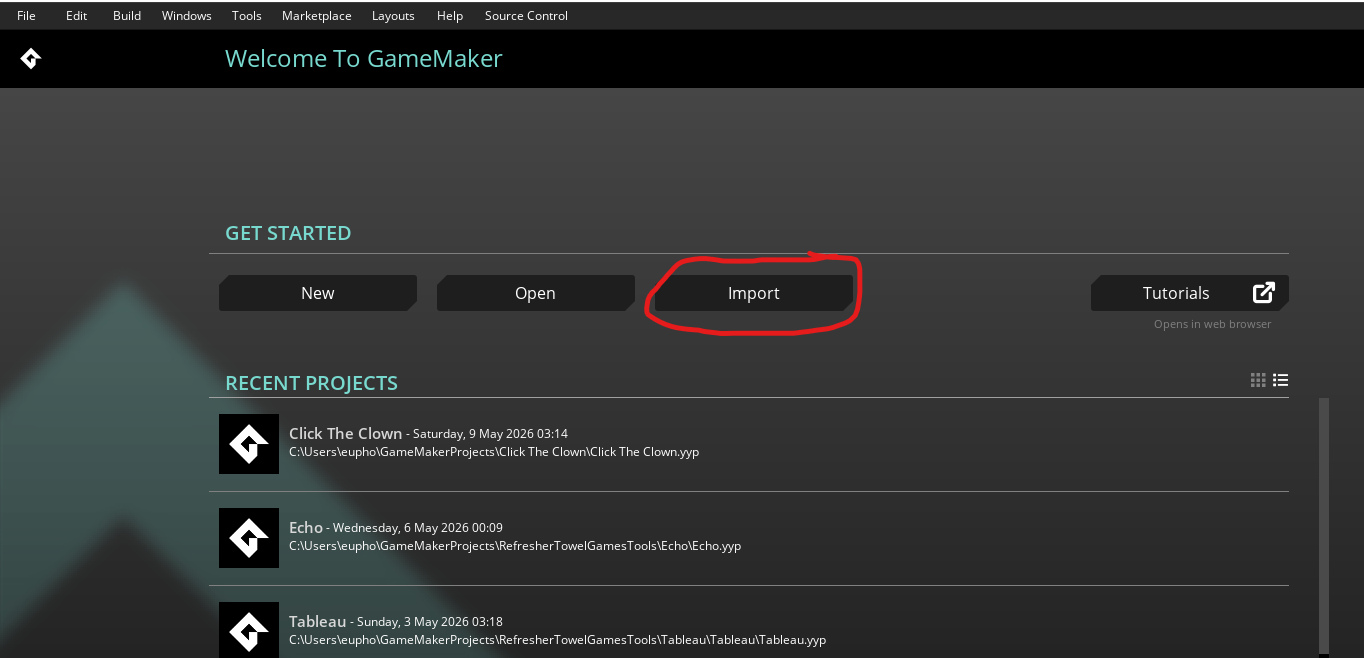The height and width of the screenshot is (658, 1364).
Task: Open the Marketplace menu
Action: tap(317, 16)
